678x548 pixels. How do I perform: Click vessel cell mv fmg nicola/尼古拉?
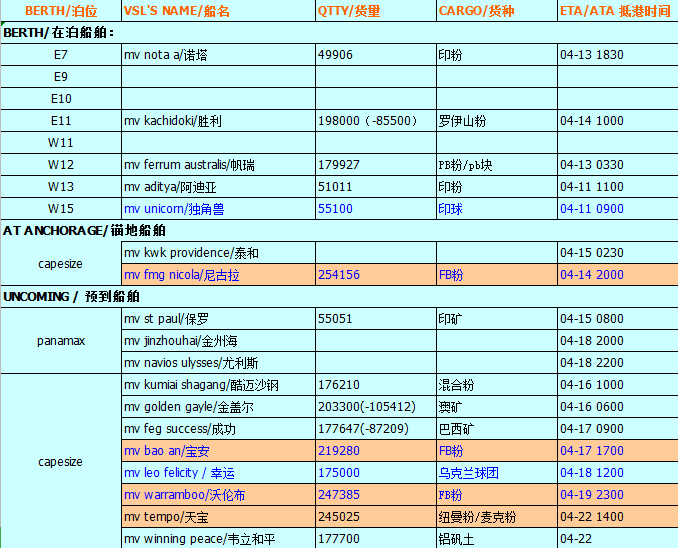click(x=218, y=275)
